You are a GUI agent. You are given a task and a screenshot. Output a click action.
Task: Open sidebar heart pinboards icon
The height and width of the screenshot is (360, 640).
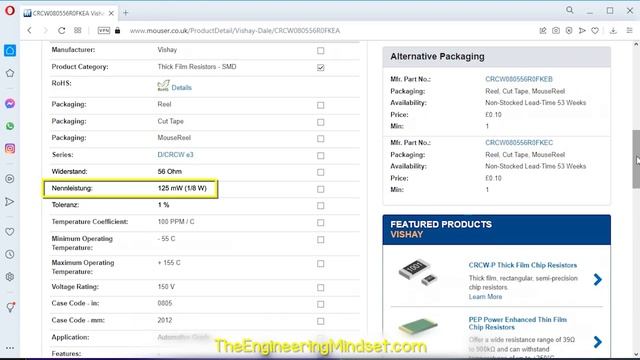pos(10,232)
